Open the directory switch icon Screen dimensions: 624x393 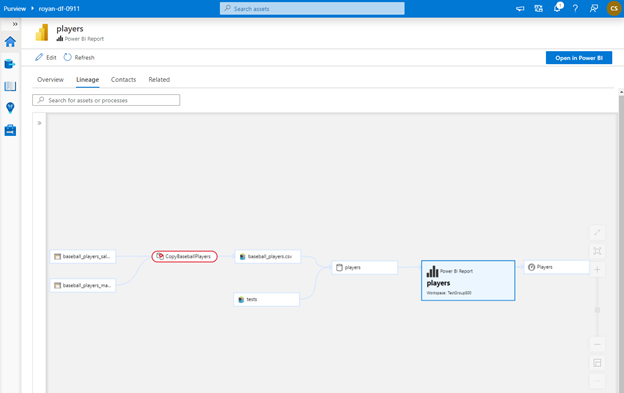(538, 8)
